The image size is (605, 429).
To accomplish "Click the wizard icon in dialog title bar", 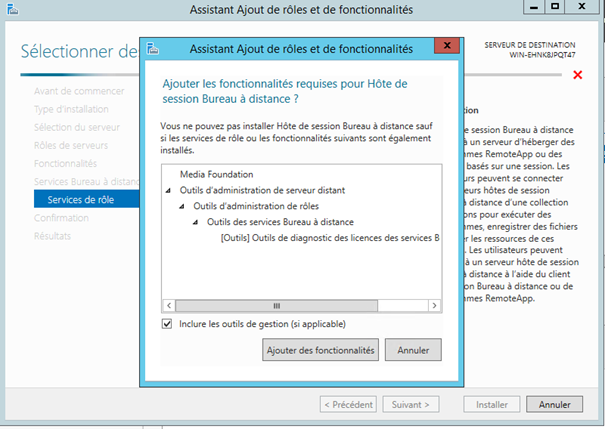I will point(149,48).
